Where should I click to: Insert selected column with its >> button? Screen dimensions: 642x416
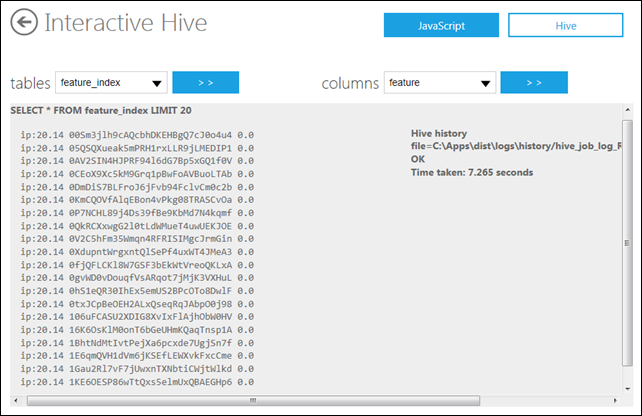click(x=534, y=83)
